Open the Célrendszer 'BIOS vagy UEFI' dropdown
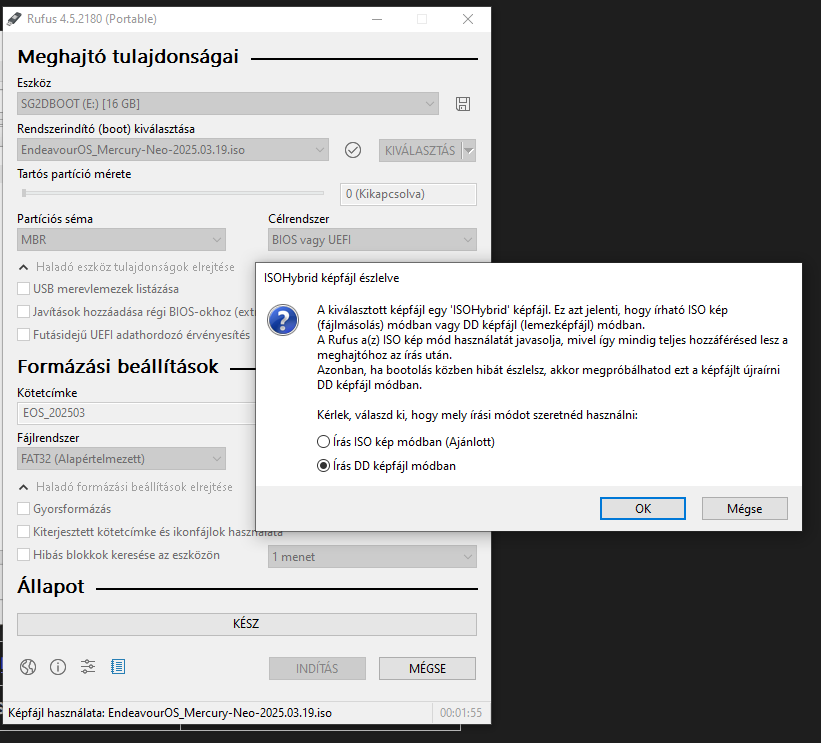The image size is (821, 743). (x=372, y=240)
